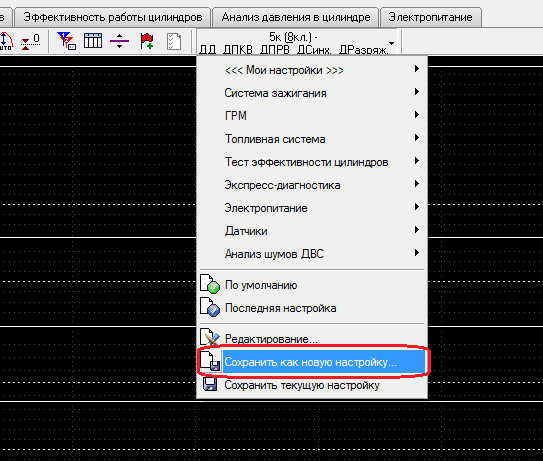Click the auto vertical scale icon
This screenshot has height=461, width=543.
tap(6, 42)
